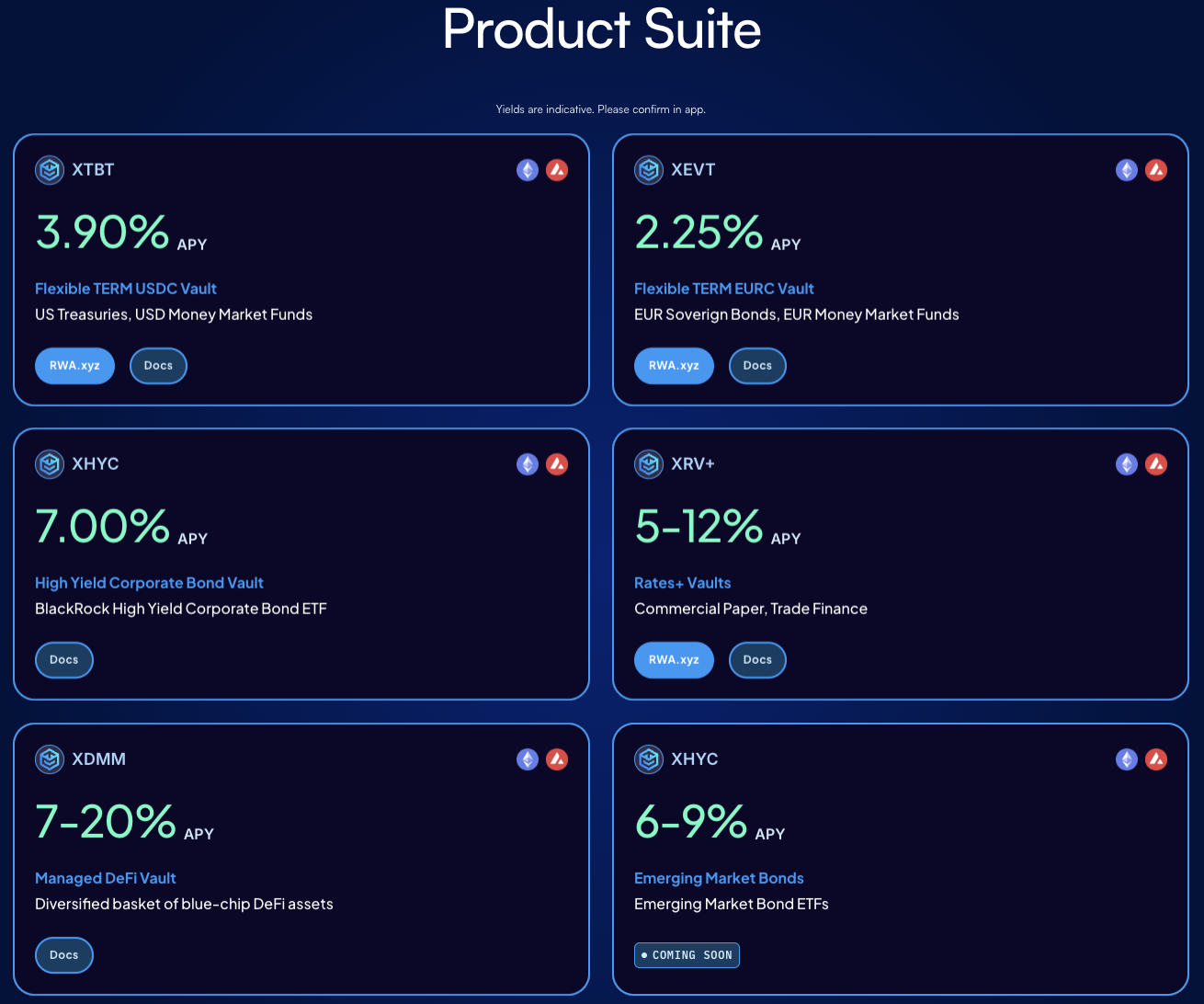
Task: Click the XEVT card logo icon
Action: coord(649,170)
